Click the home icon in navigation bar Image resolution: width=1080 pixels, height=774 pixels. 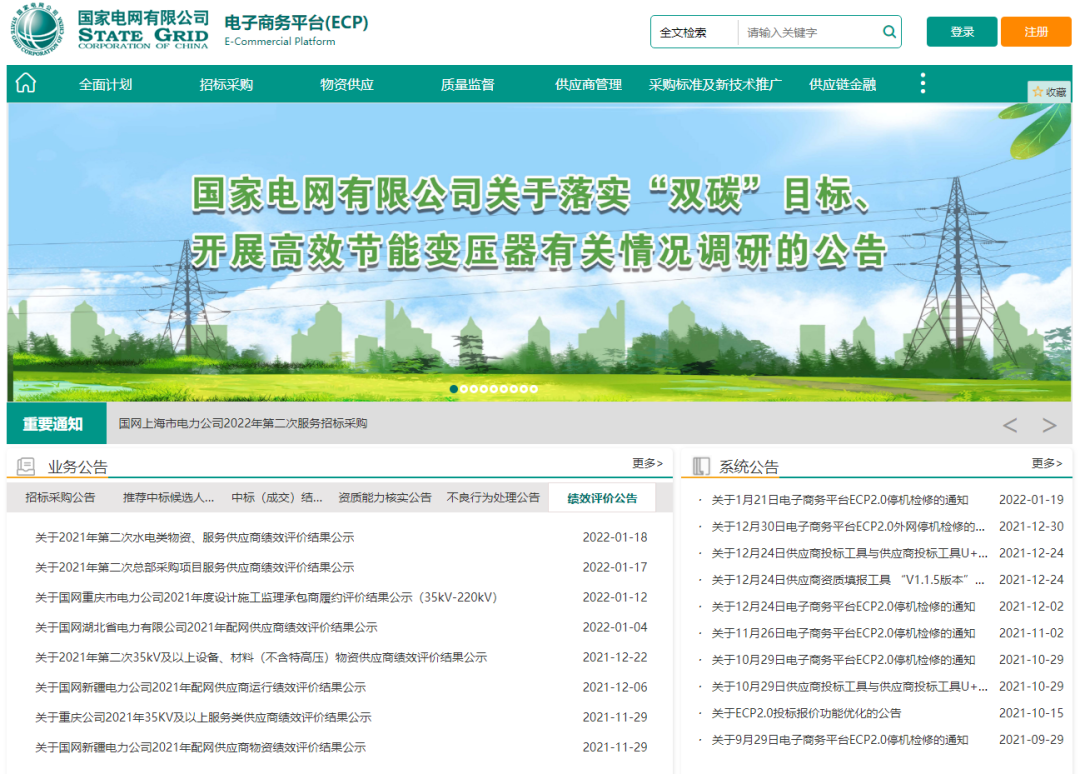[x=26, y=84]
